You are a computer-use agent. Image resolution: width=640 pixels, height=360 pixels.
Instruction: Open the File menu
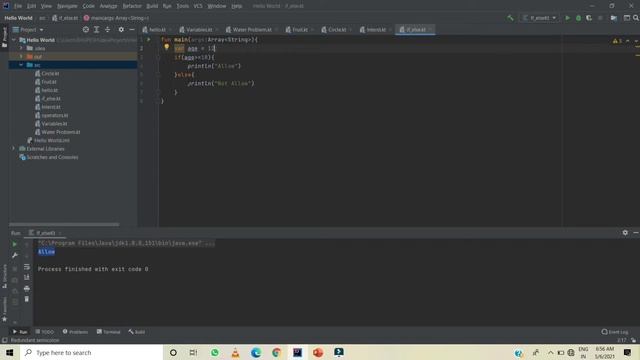click(x=18, y=6)
